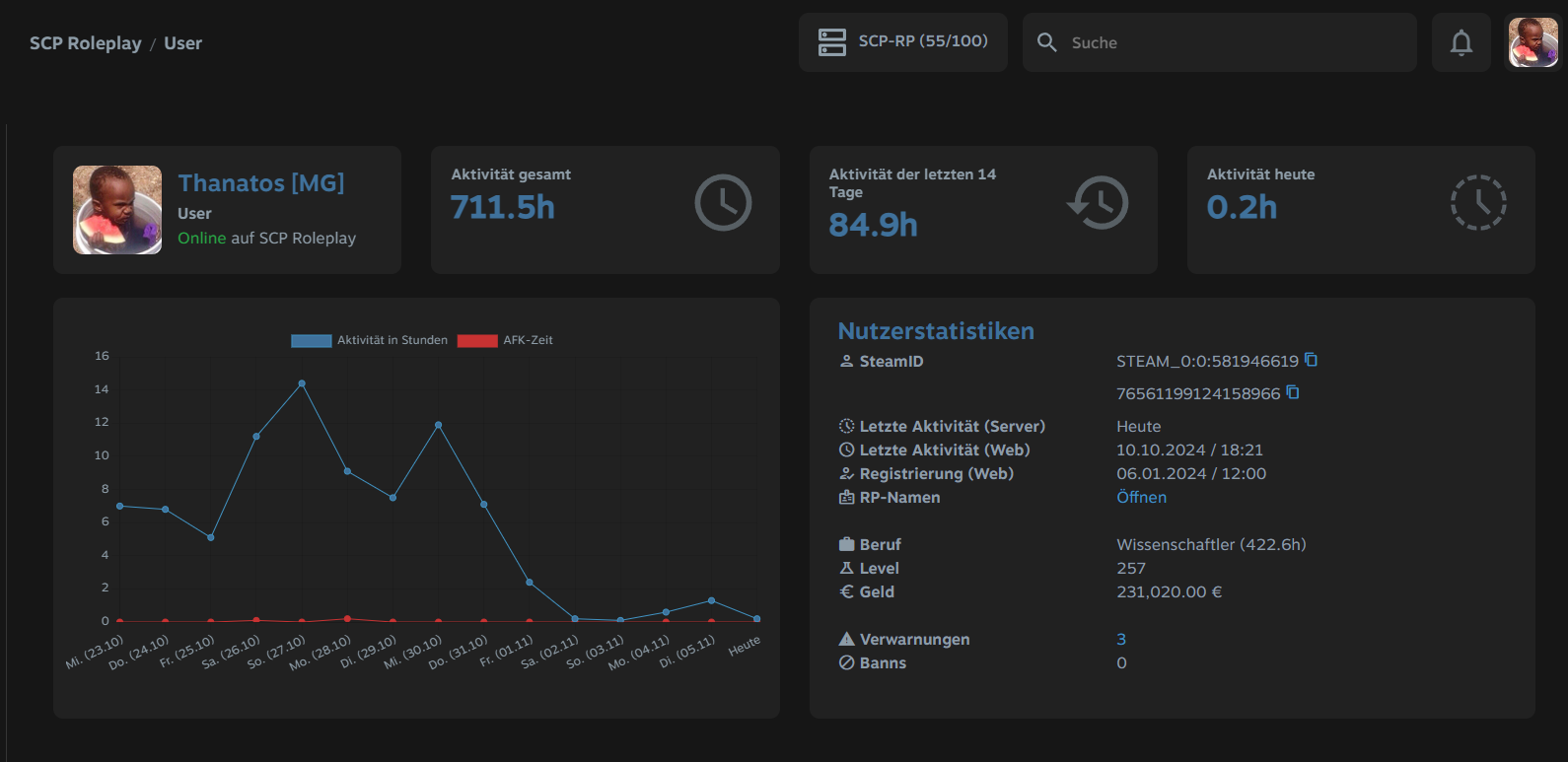
Task: Click the Level value 257
Action: pyautogui.click(x=1131, y=569)
